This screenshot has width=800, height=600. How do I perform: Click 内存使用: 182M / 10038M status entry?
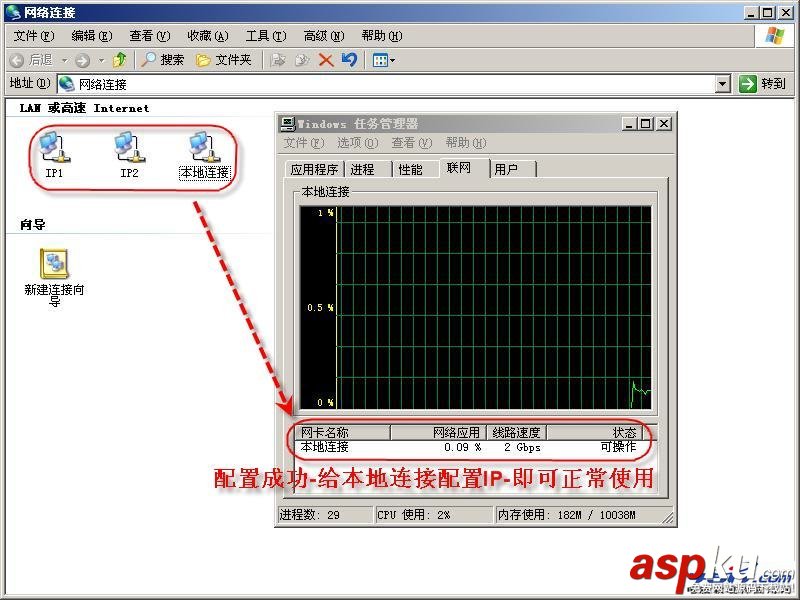(578, 515)
